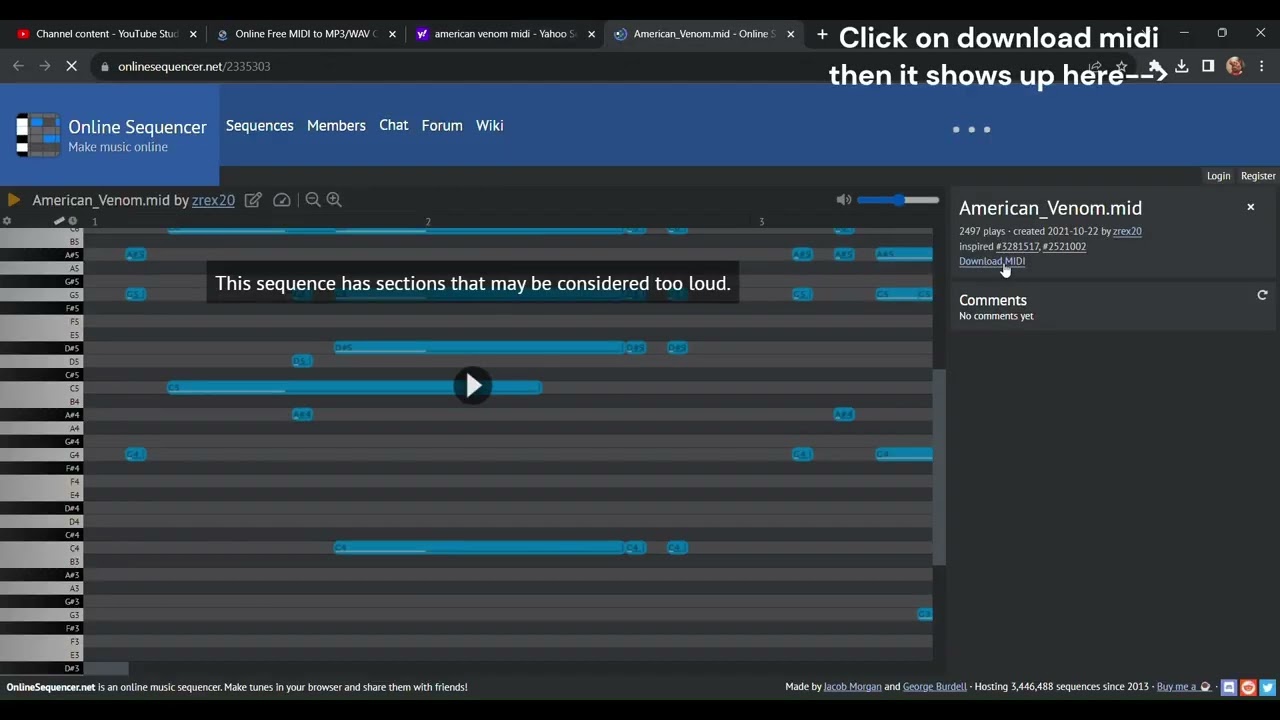1280x720 pixels.
Task: Click the G4 piano key
Action: (41, 455)
